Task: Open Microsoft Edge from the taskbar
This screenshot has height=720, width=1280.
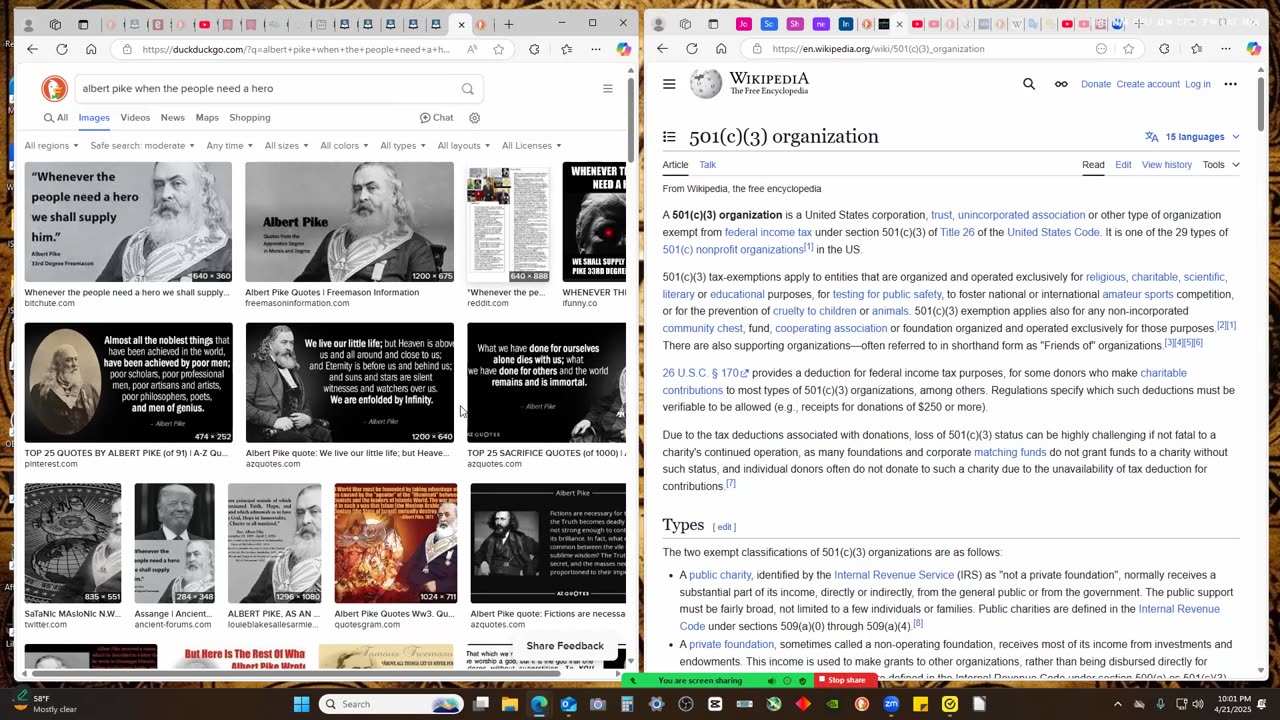Action: (x=539, y=704)
